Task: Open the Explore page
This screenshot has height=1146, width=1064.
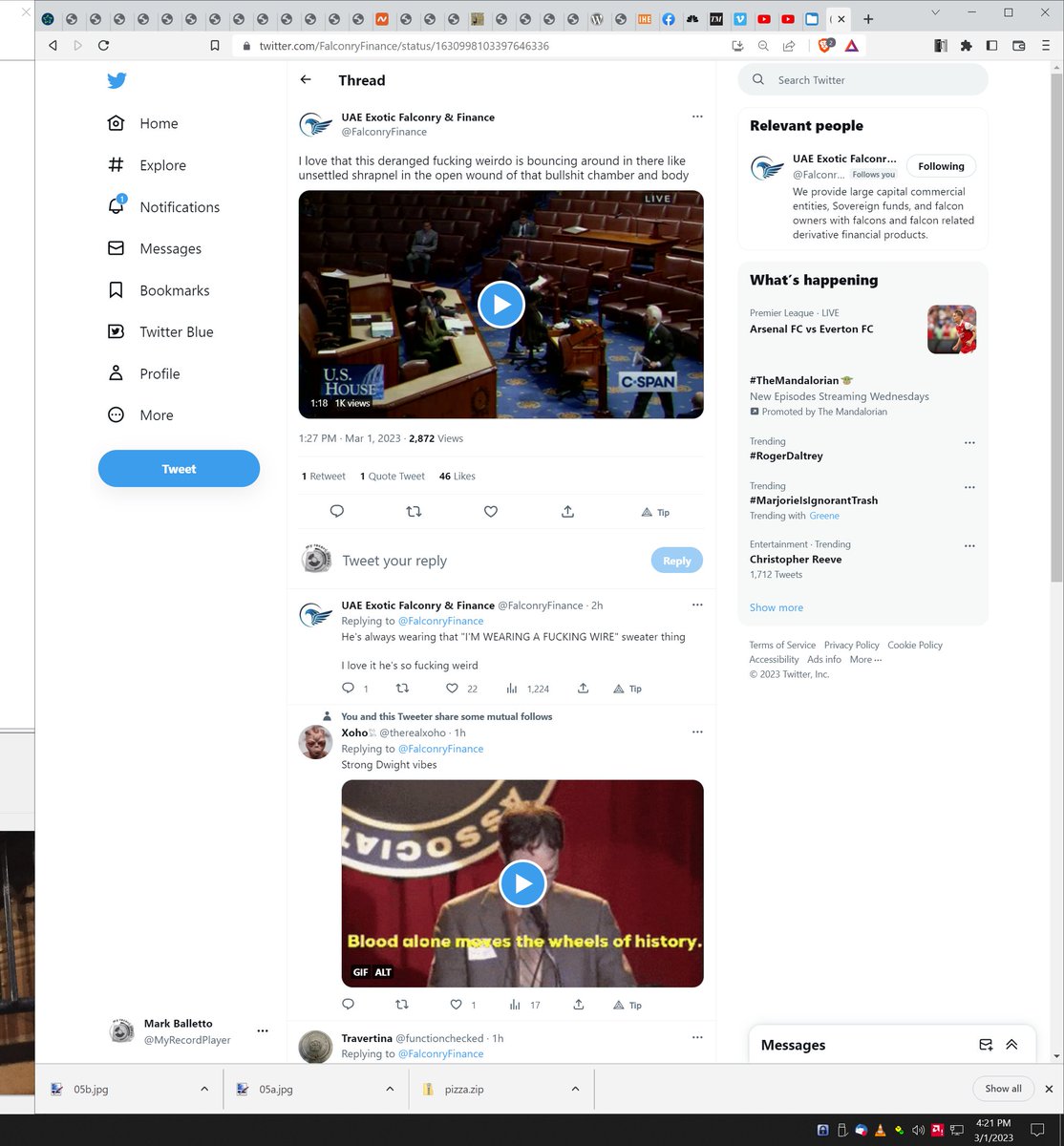Action: [x=147, y=165]
